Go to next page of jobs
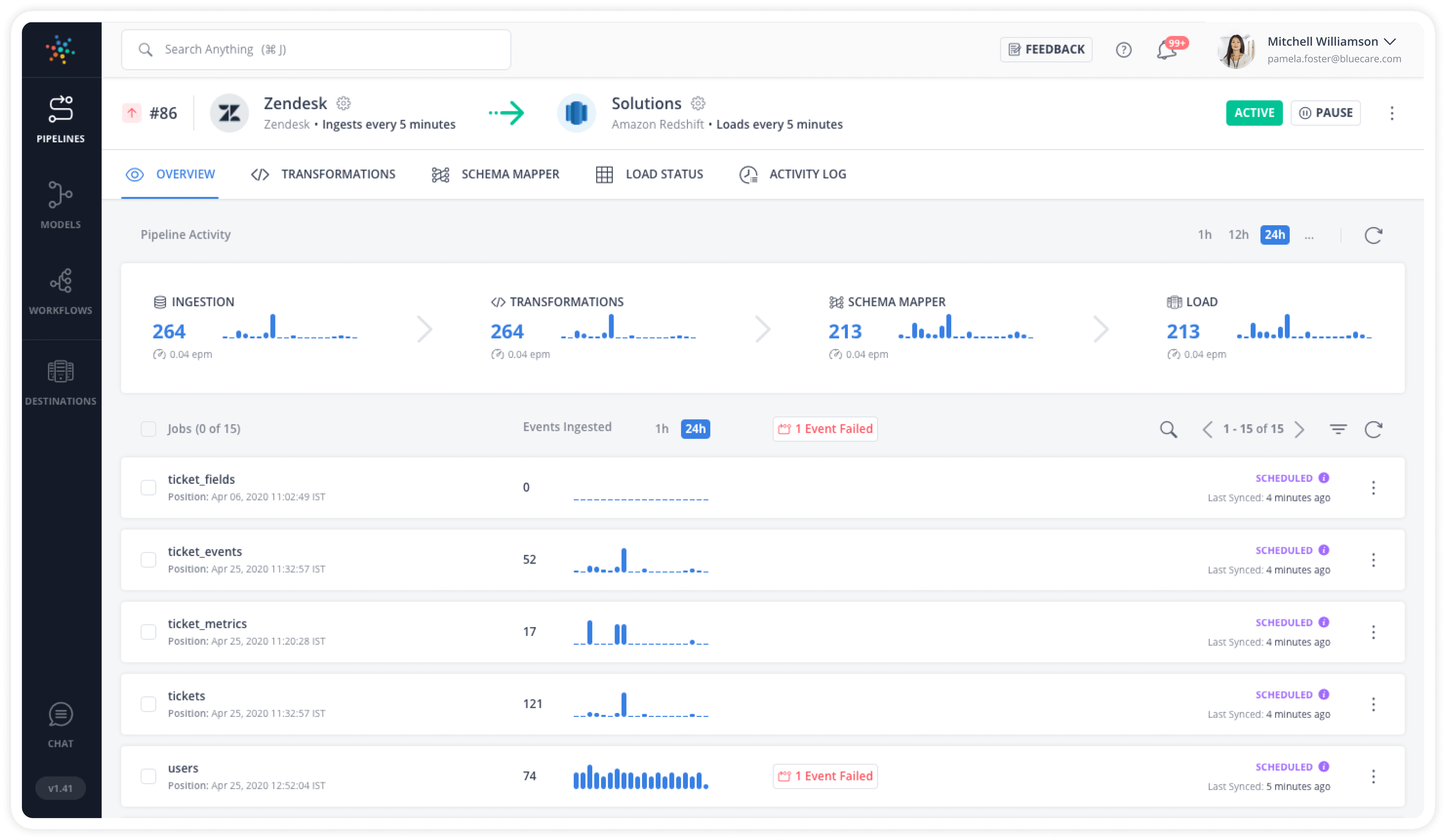 [1299, 429]
